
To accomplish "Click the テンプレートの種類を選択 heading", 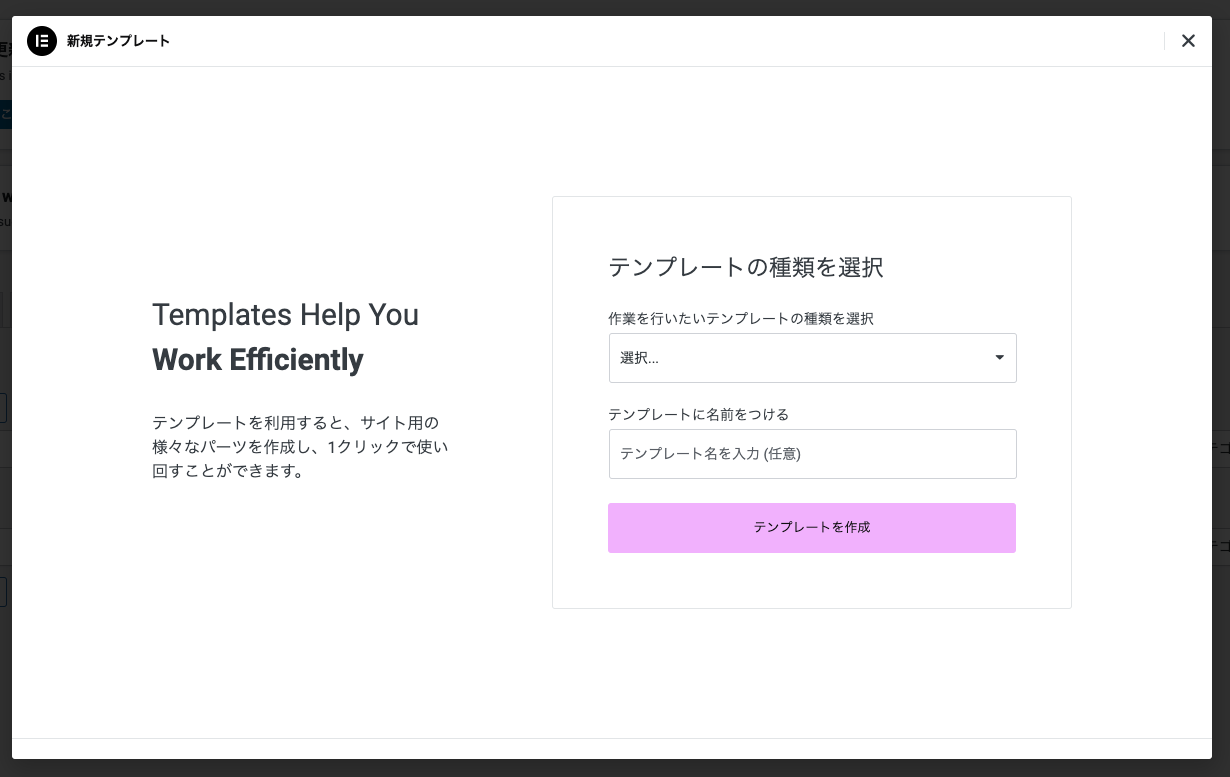I will (746, 267).
